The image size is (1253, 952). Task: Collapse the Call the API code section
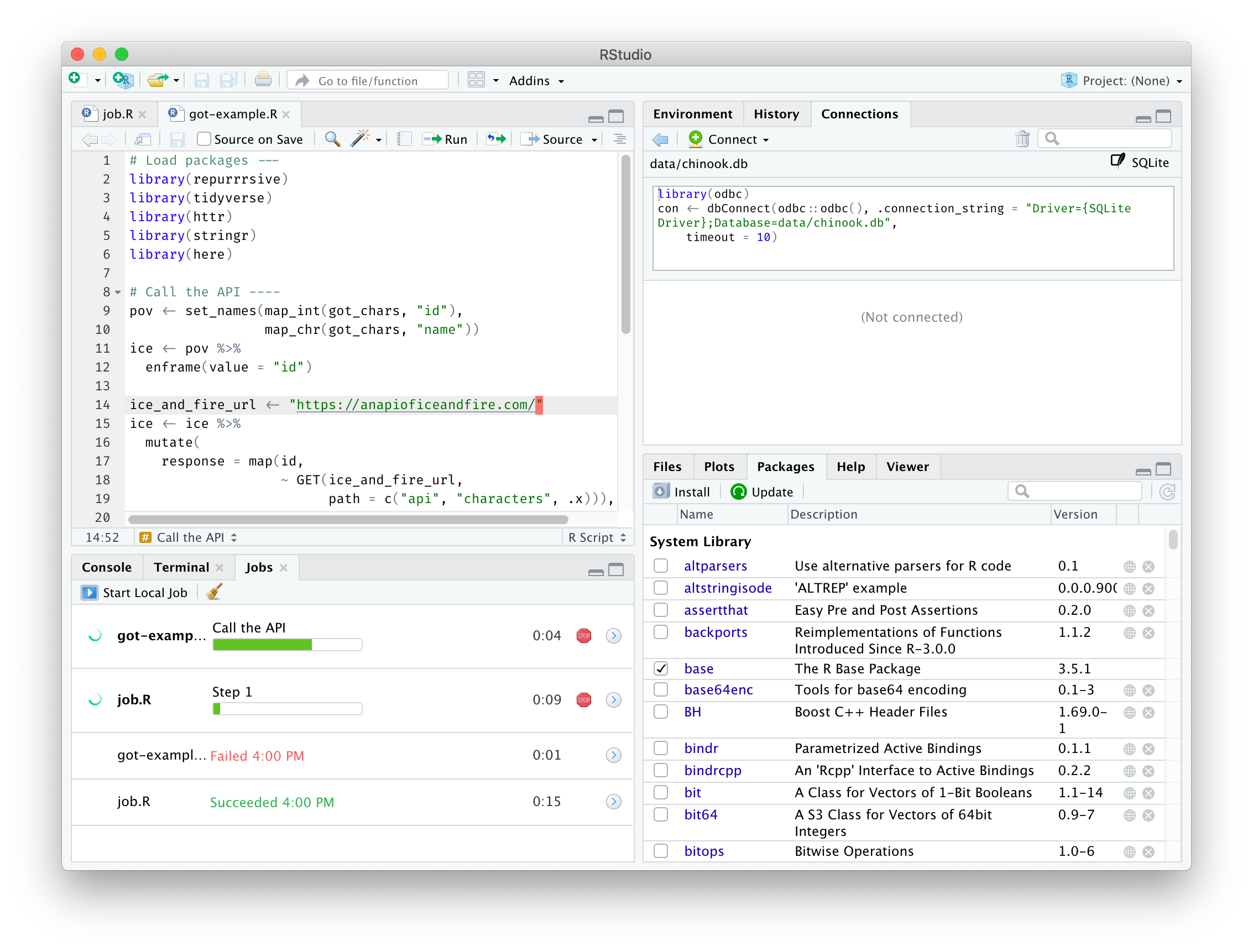[118, 292]
